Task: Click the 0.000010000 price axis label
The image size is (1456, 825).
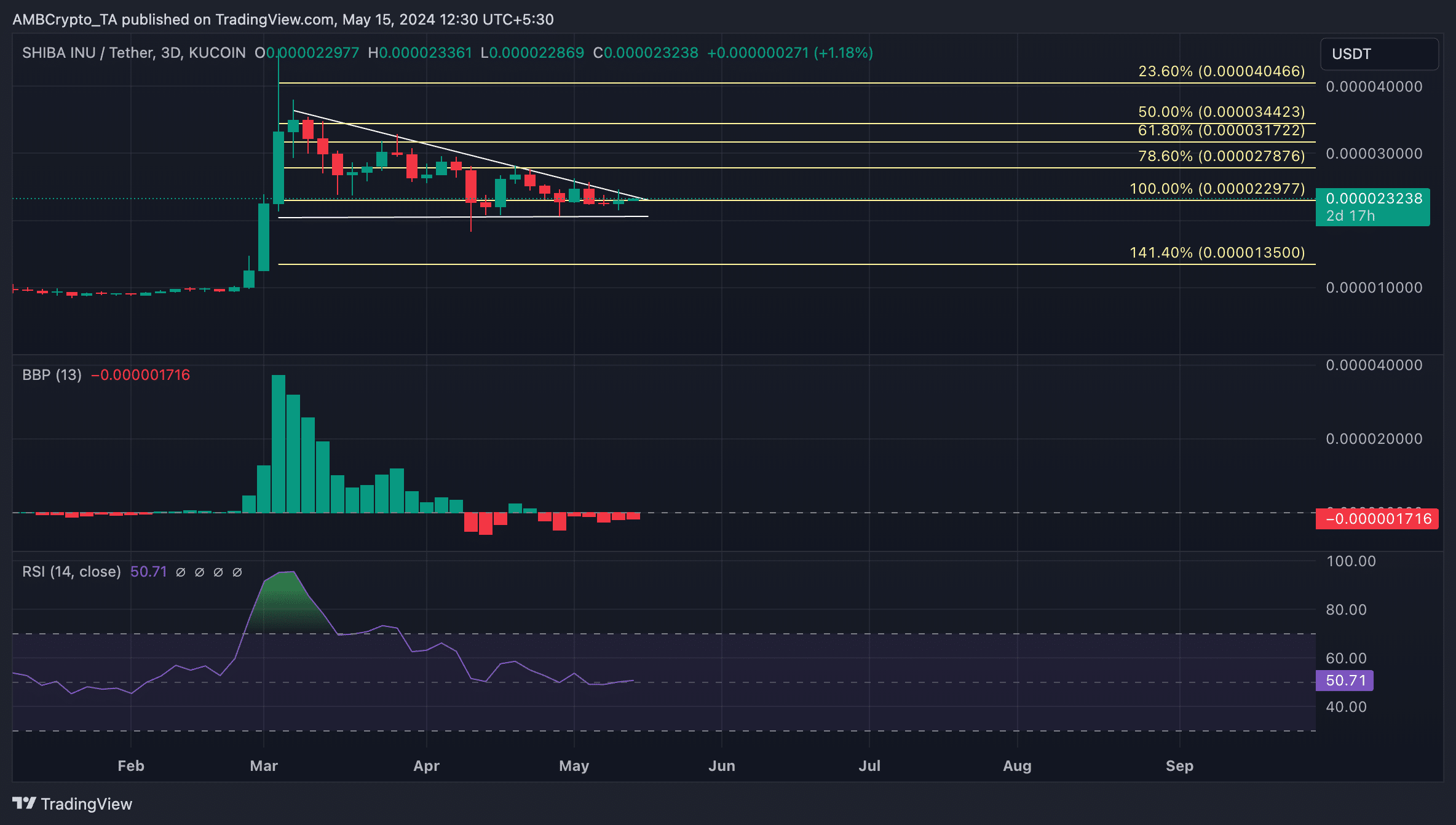Action: tap(1374, 288)
